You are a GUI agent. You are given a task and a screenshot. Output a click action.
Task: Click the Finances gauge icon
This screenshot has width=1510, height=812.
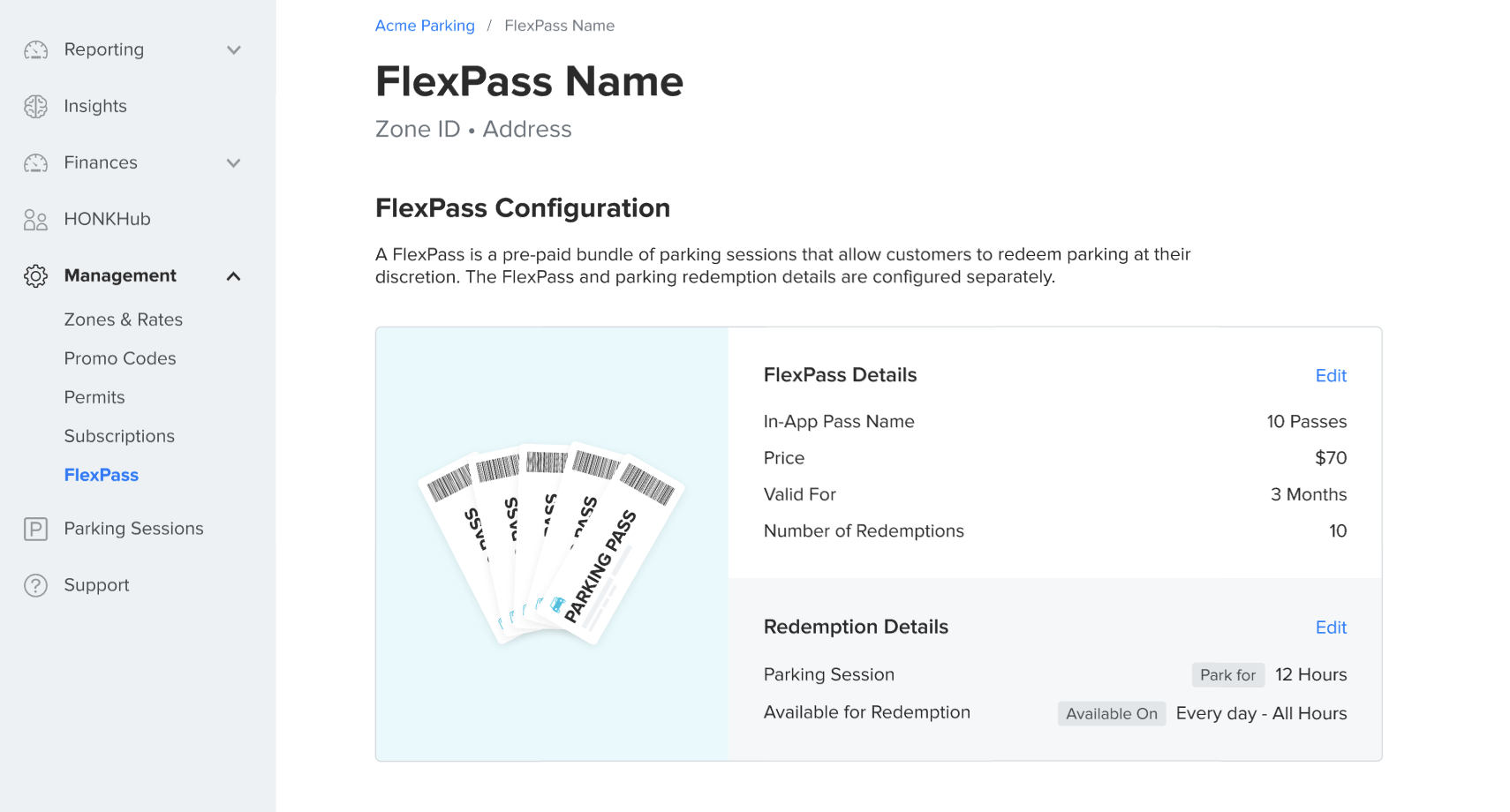coord(35,163)
